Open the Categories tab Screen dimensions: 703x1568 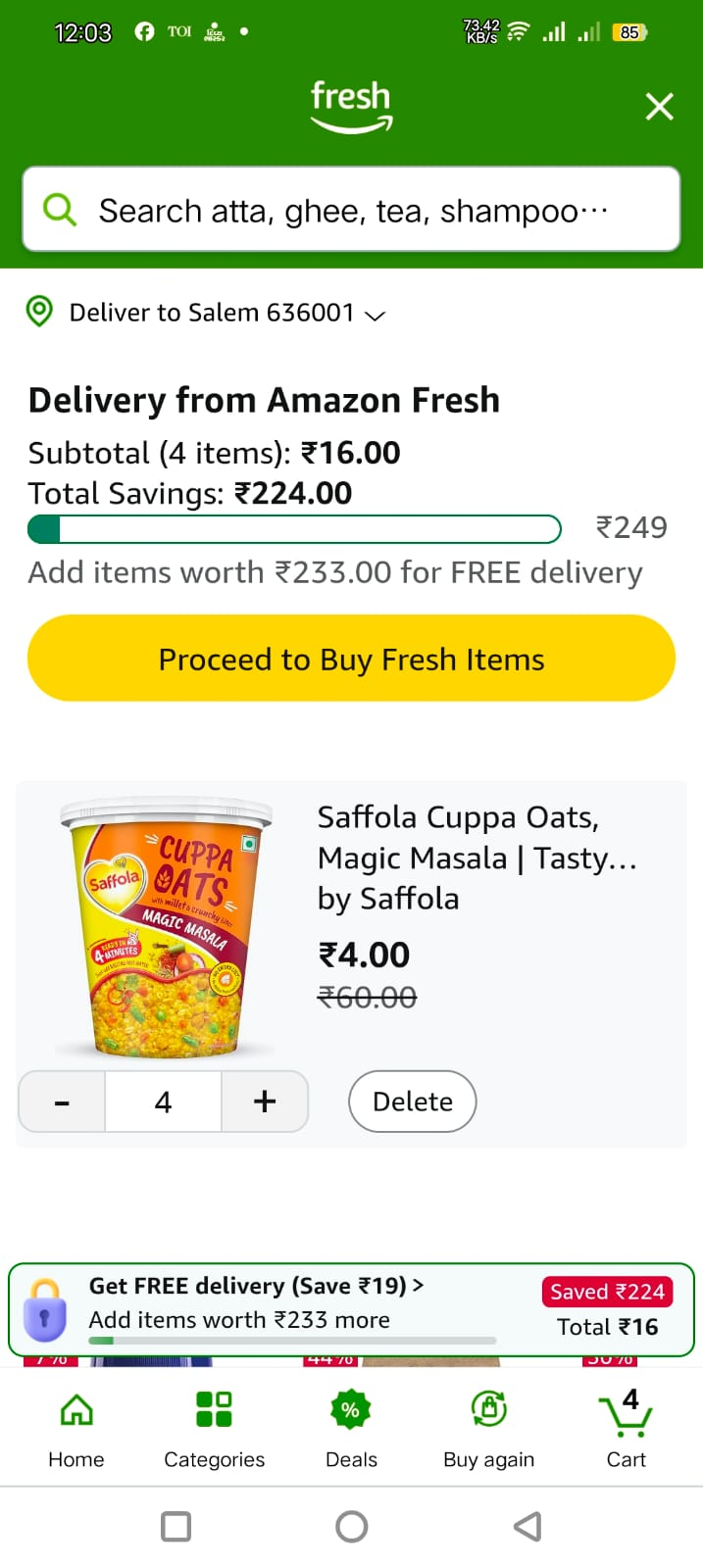click(x=214, y=1429)
